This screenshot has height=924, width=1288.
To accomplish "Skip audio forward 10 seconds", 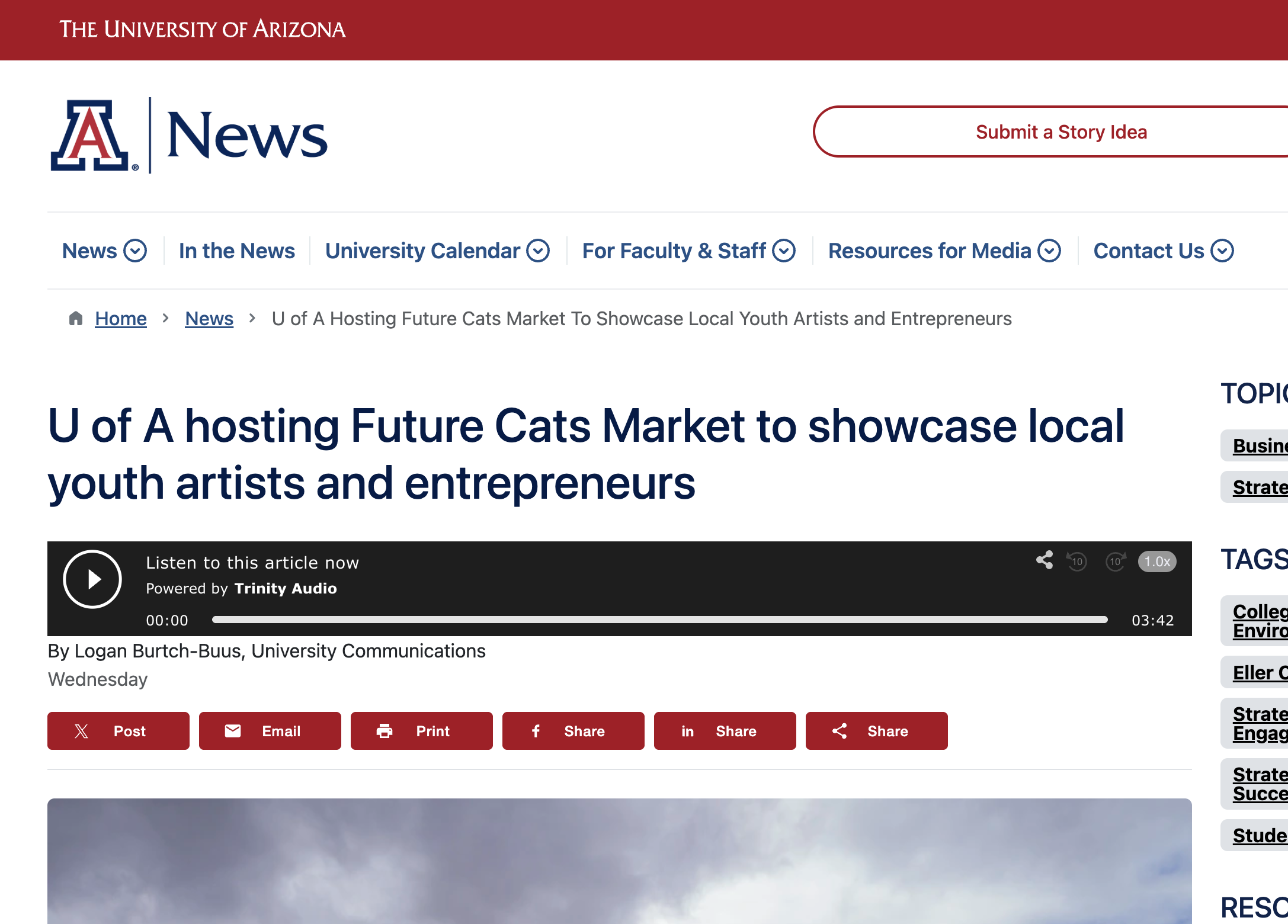I will pyautogui.click(x=1116, y=561).
